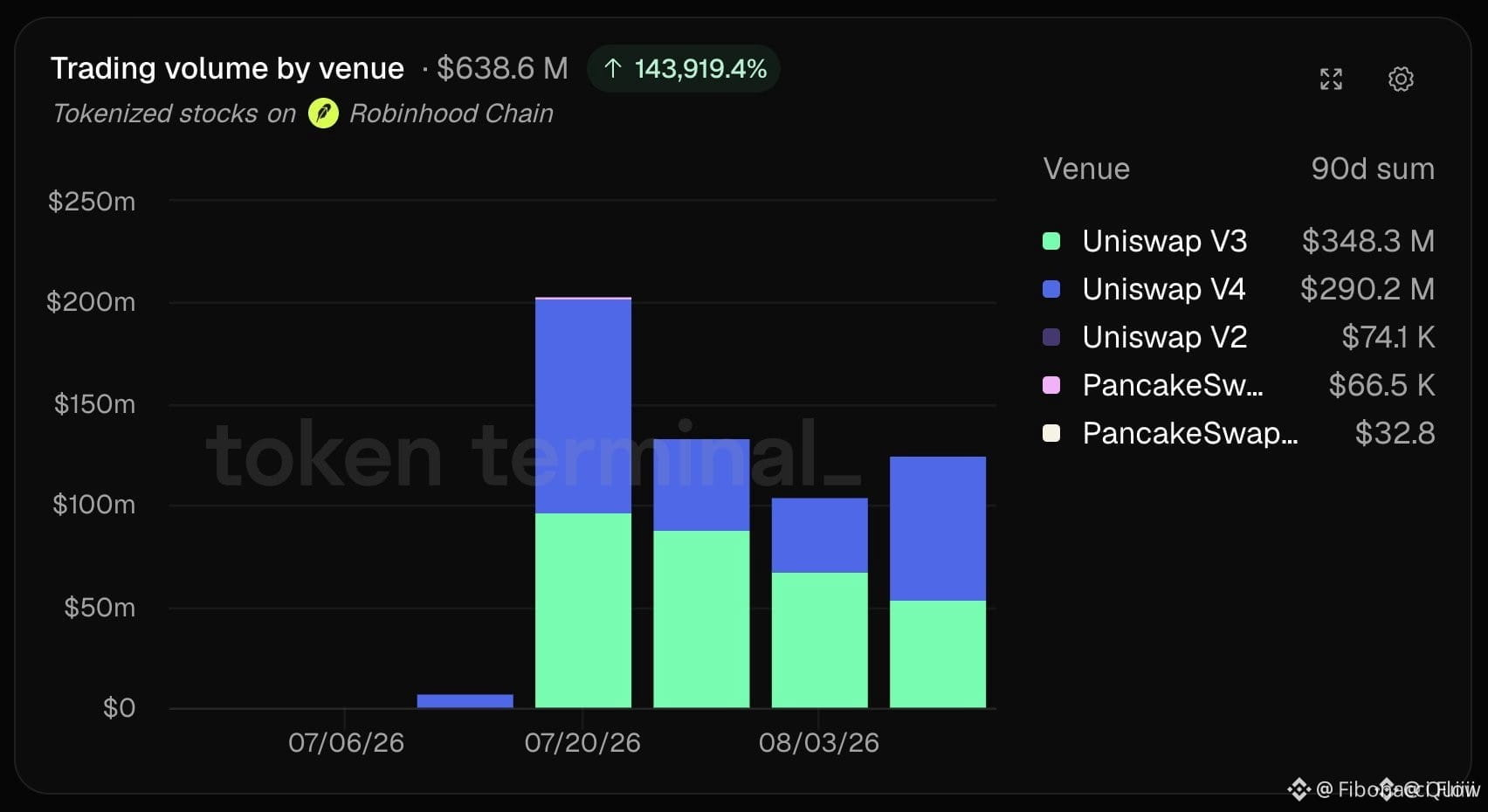Click the blue segment of the tallest bar
The width and height of the screenshot is (1488, 812).
(583, 407)
